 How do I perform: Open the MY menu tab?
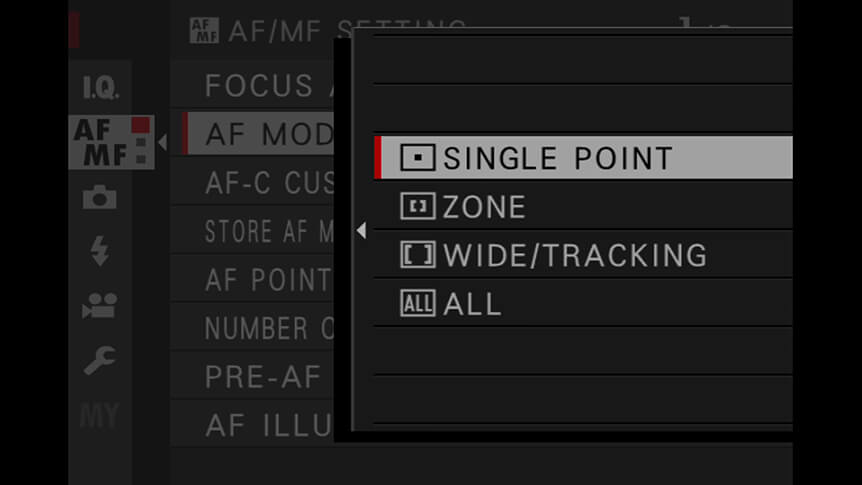pyautogui.click(x=100, y=415)
